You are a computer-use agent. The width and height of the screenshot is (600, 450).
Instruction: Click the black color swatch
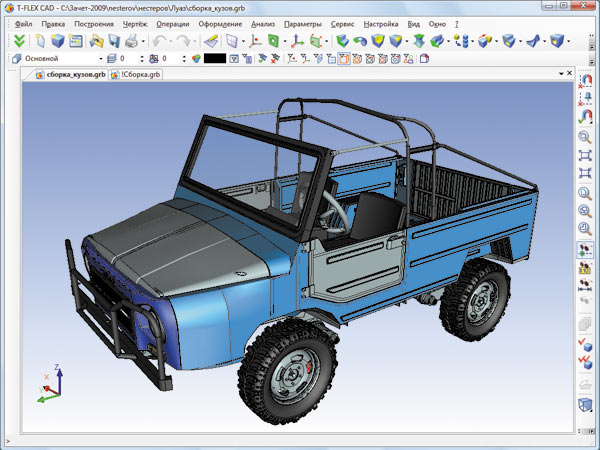(214, 59)
